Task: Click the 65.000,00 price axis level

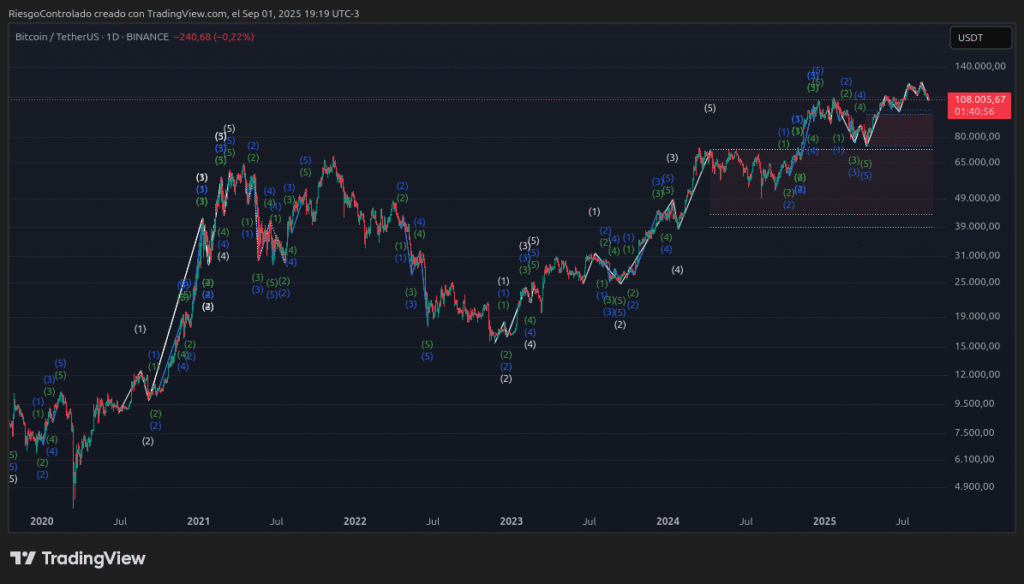Action: [980, 162]
